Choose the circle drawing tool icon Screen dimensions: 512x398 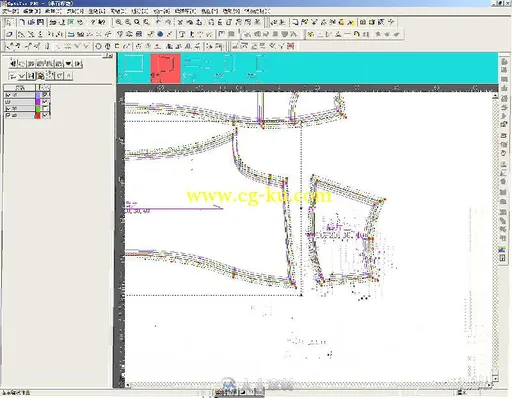click(98, 46)
